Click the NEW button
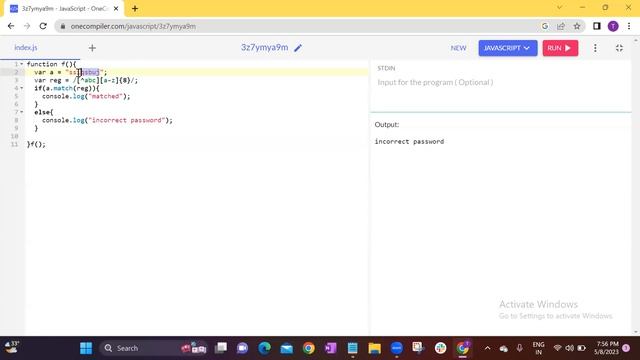Screen dimensions: 640x360 pyautogui.click(x=458, y=48)
